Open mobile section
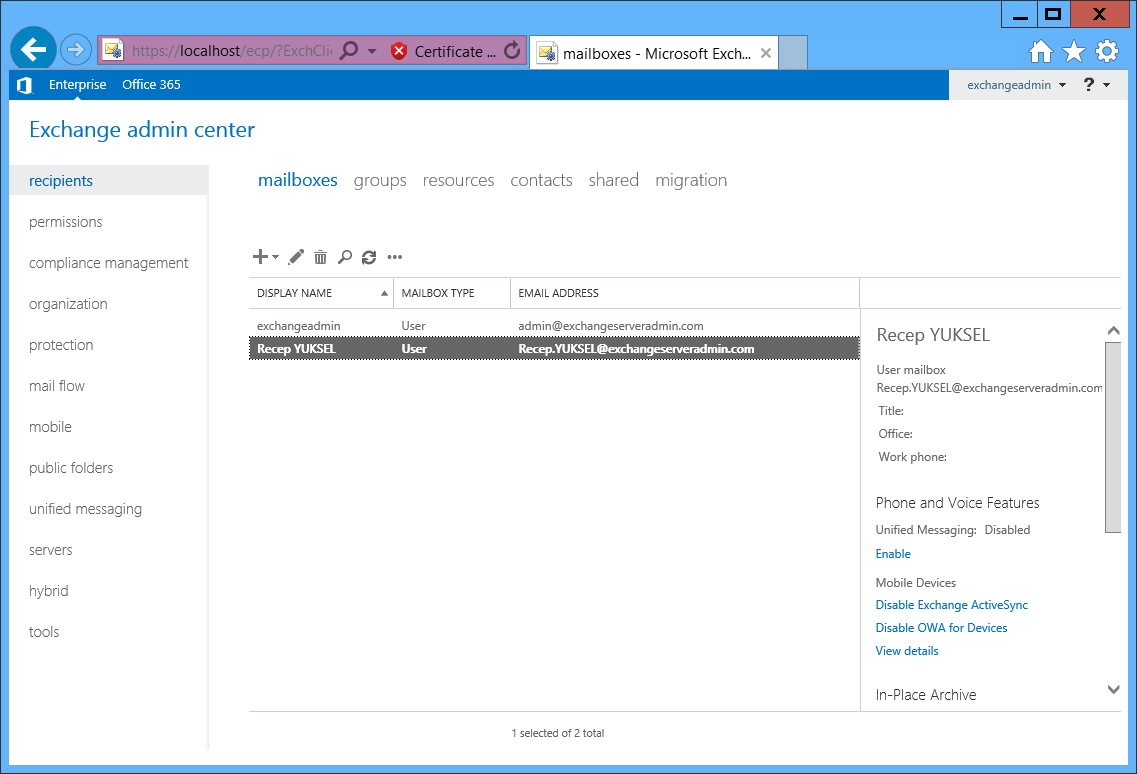 50,427
